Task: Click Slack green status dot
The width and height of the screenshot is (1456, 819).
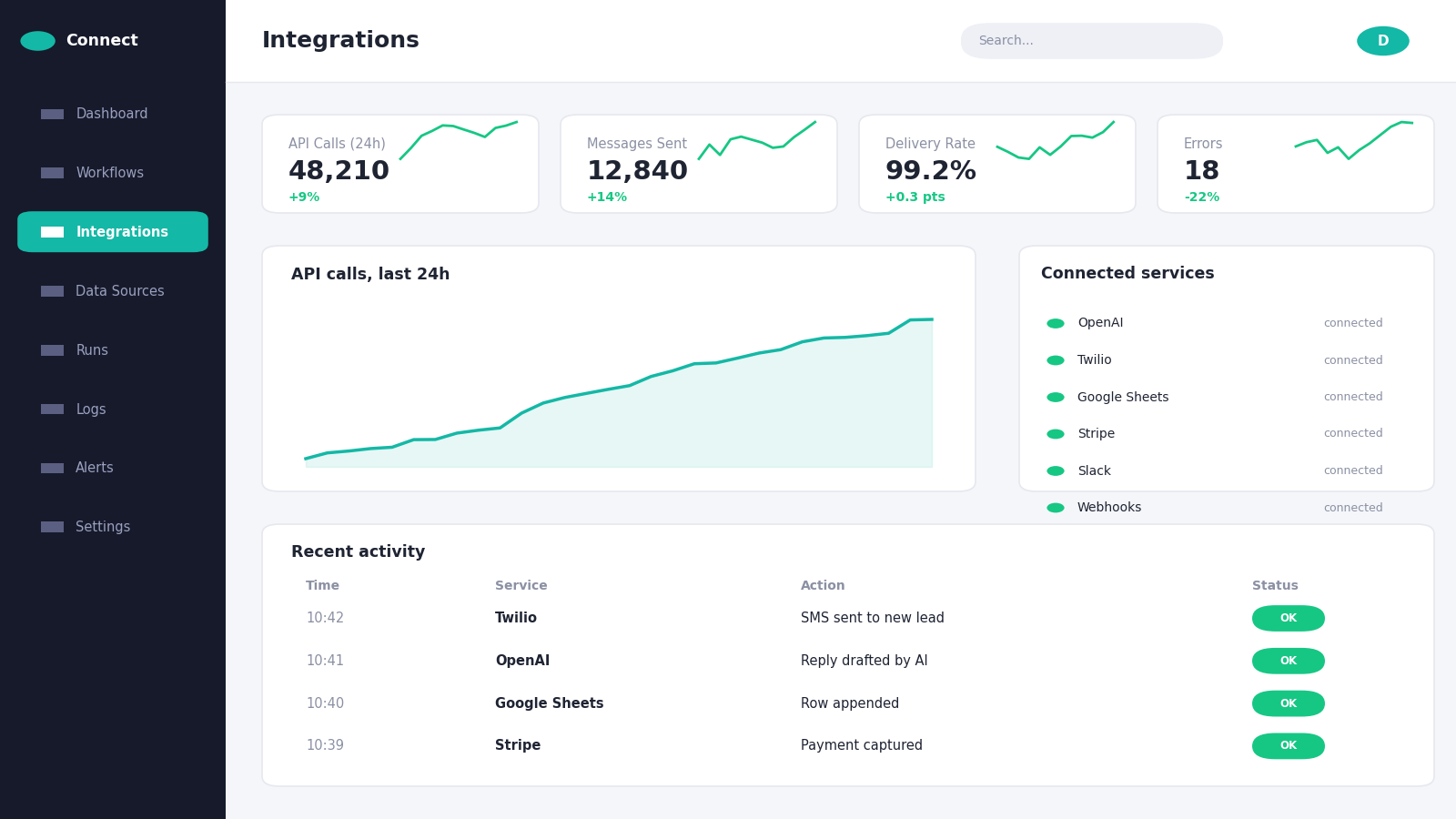Action: pyautogui.click(x=1056, y=470)
